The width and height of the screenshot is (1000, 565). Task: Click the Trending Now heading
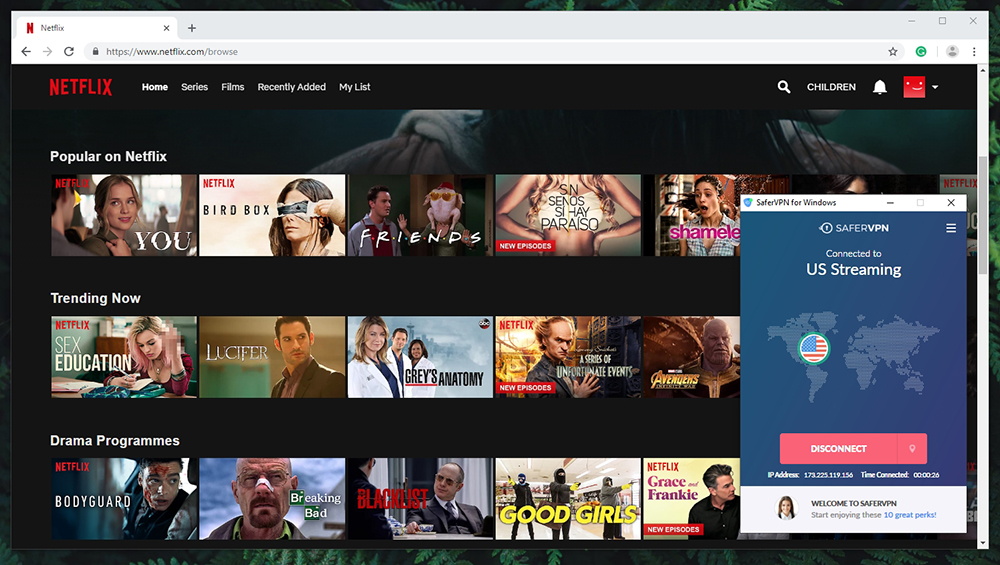pos(95,298)
